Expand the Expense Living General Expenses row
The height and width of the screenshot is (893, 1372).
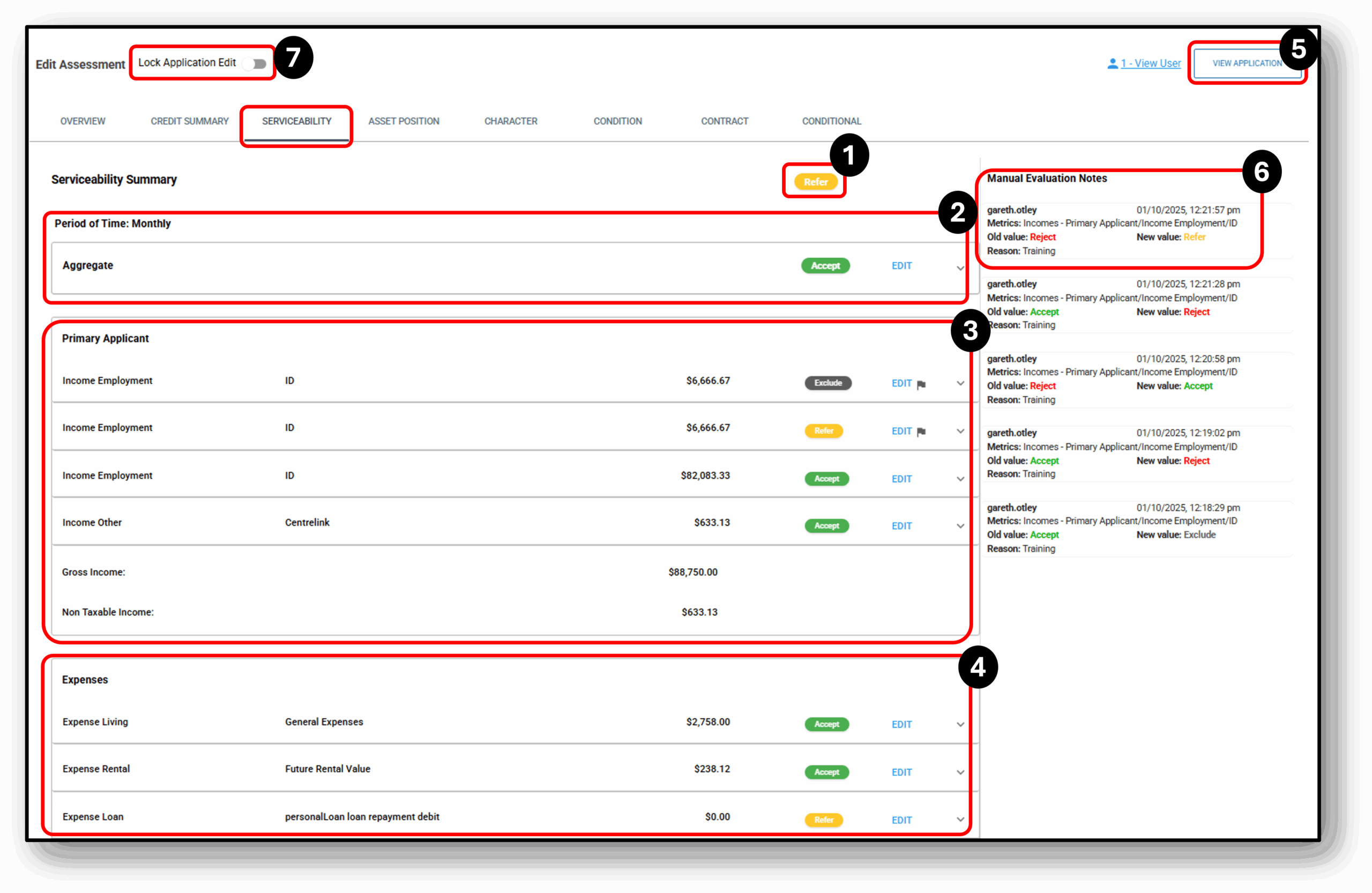960,725
